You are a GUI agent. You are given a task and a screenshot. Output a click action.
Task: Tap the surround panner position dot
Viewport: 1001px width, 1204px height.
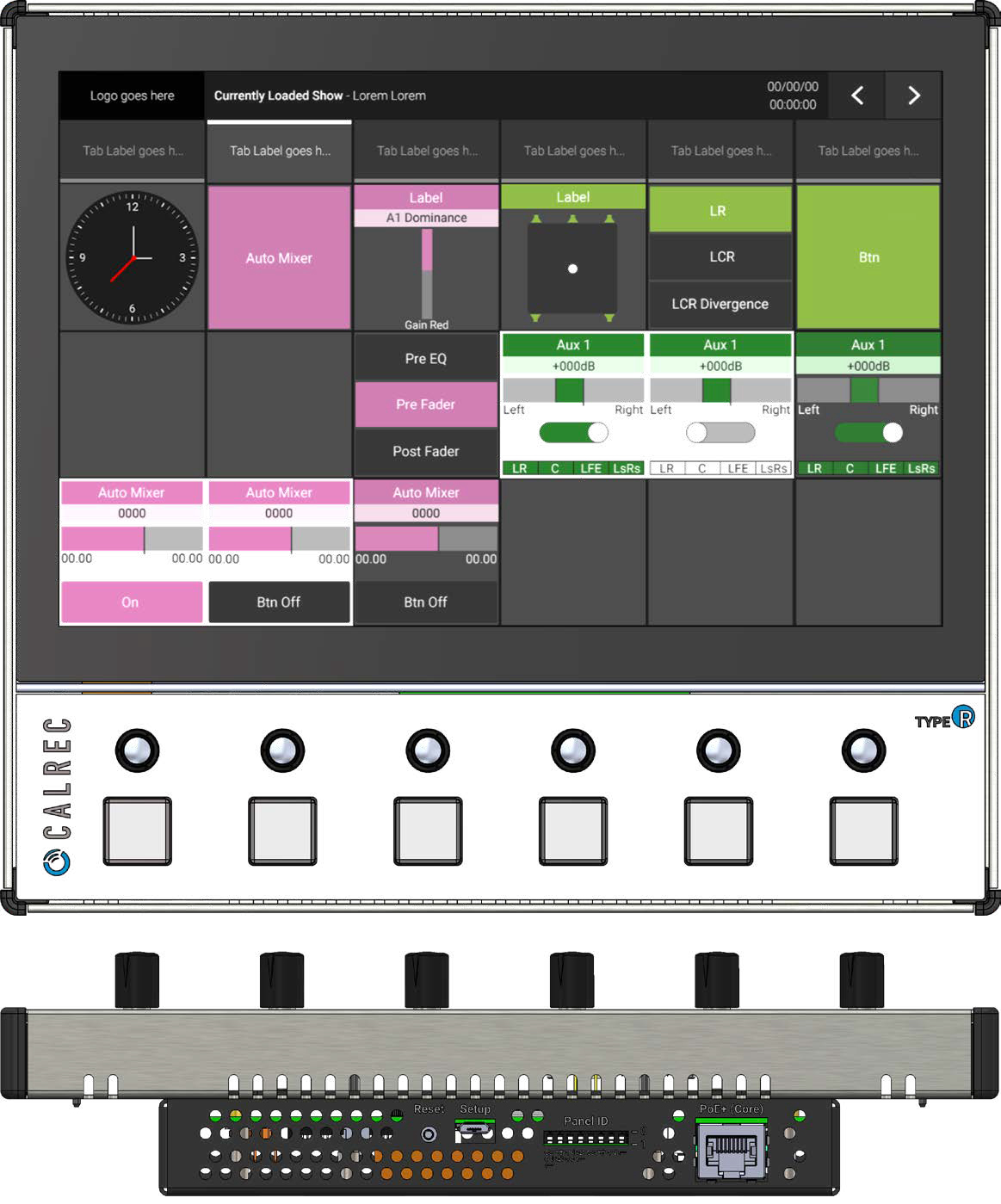click(573, 269)
